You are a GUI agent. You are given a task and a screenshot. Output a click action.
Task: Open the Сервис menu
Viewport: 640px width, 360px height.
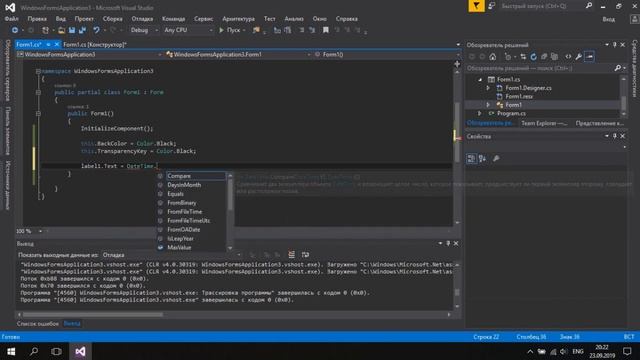click(204, 19)
